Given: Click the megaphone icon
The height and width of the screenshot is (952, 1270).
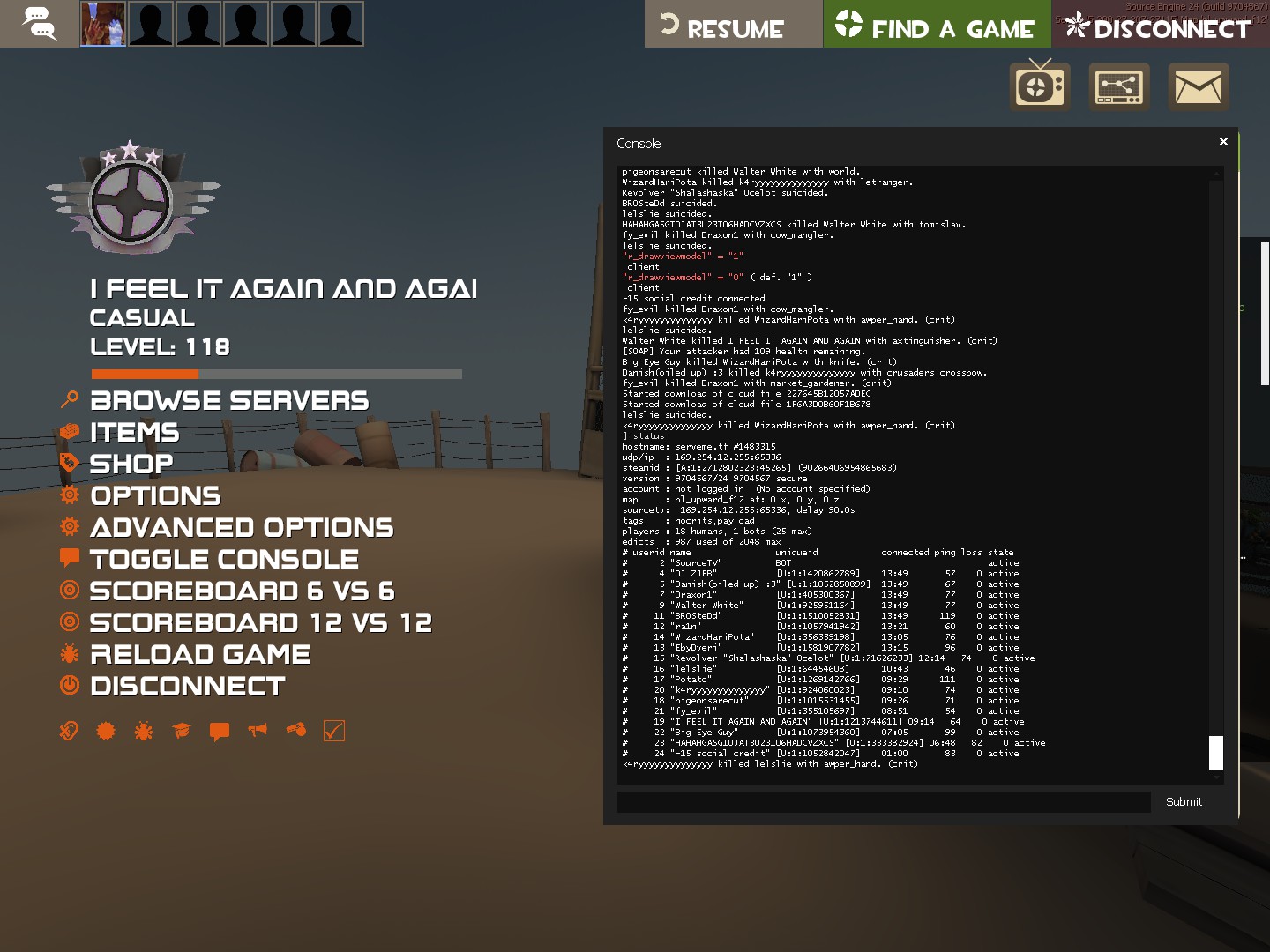Looking at the screenshot, I should point(258,730).
